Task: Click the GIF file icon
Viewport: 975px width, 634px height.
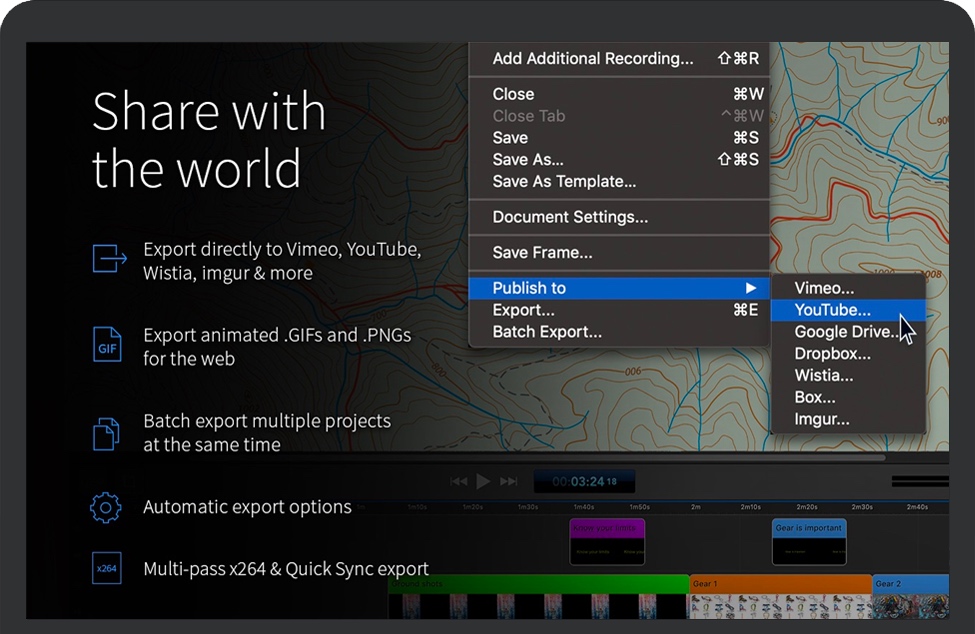Action: tap(107, 345)
